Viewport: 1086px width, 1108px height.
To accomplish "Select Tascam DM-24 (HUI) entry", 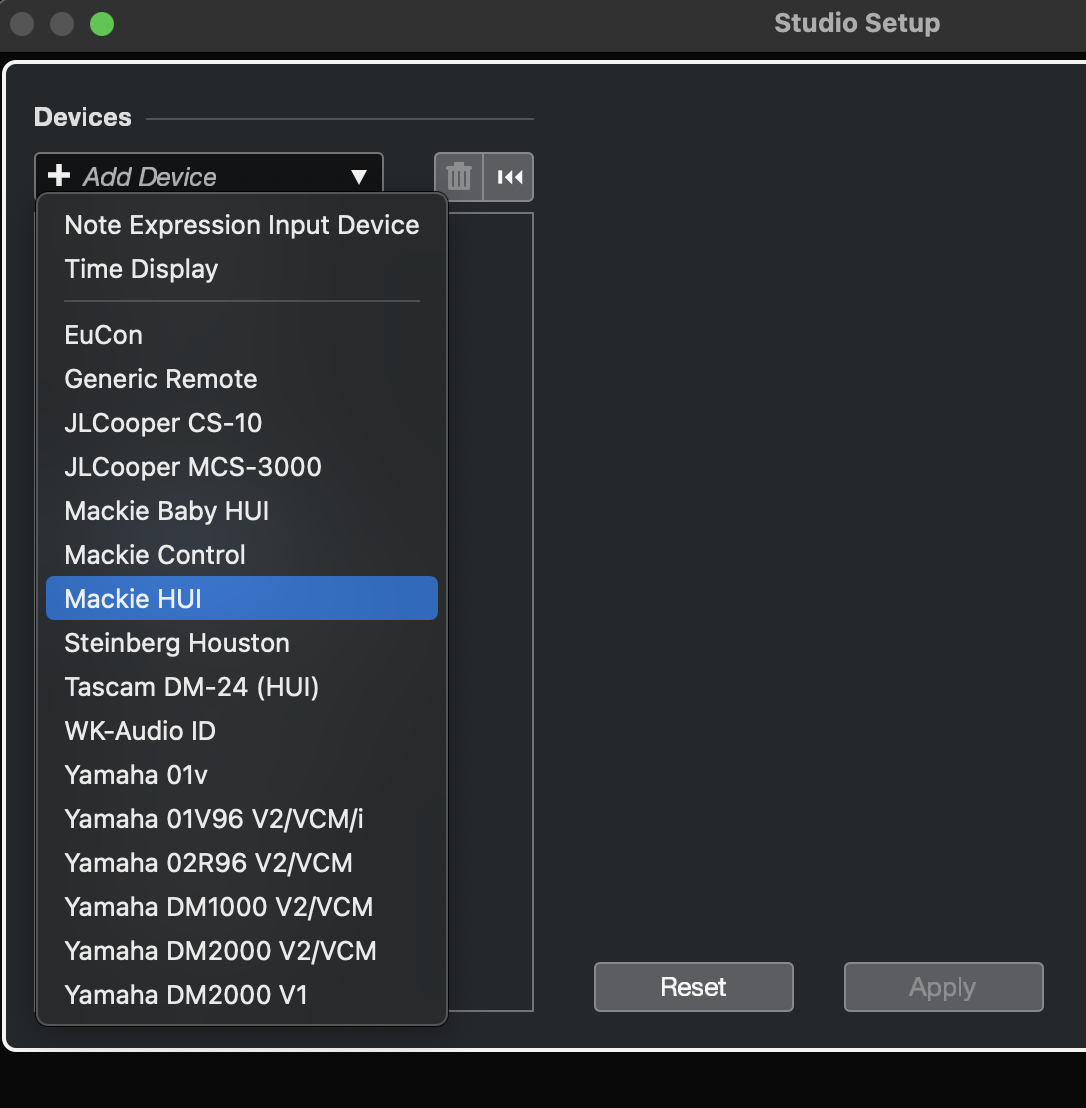I will coord(242,687).
